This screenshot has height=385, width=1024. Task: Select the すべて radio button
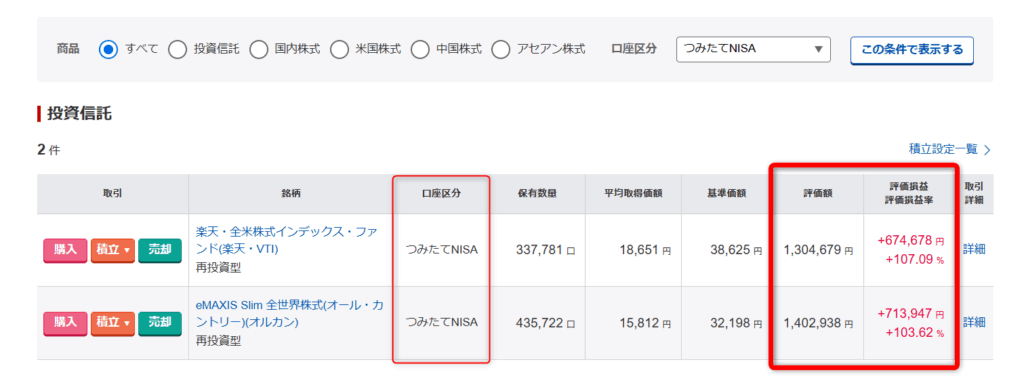tap(108, 50)
